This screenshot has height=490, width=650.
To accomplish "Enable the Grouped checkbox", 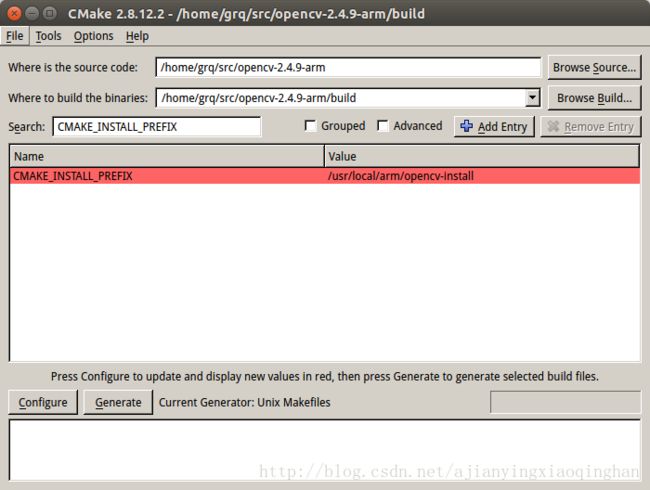I will 310,126.
